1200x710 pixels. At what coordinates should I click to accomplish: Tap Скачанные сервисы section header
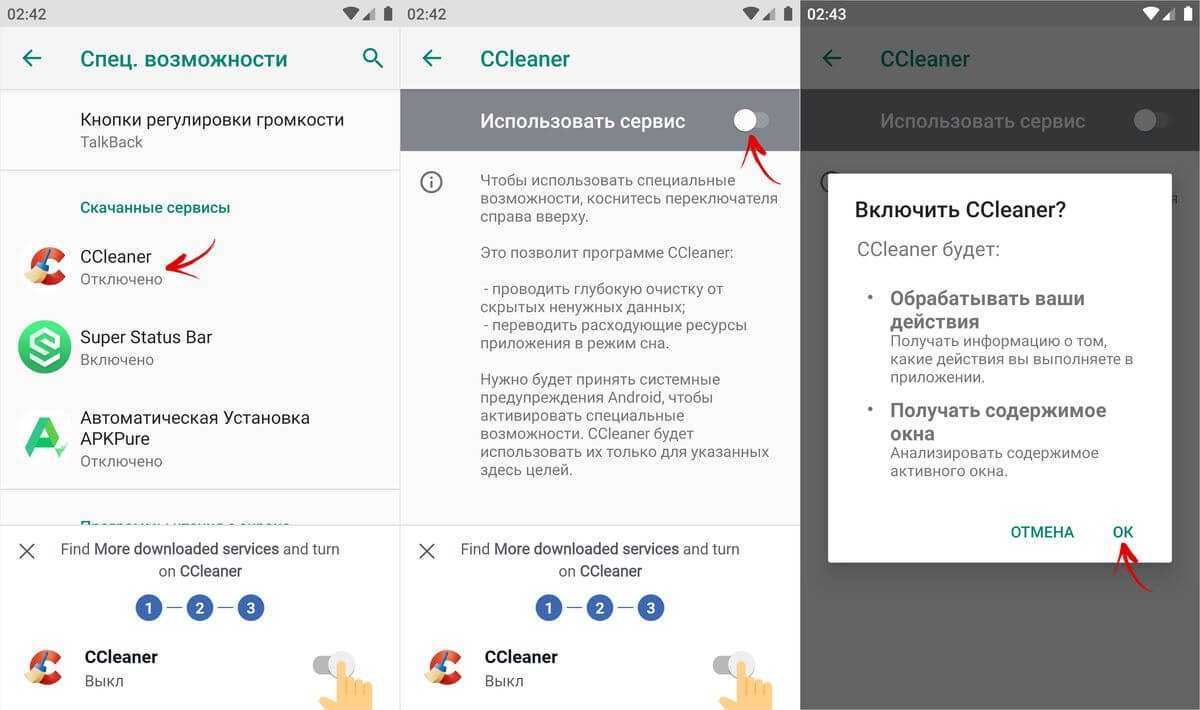coord(155,208)
